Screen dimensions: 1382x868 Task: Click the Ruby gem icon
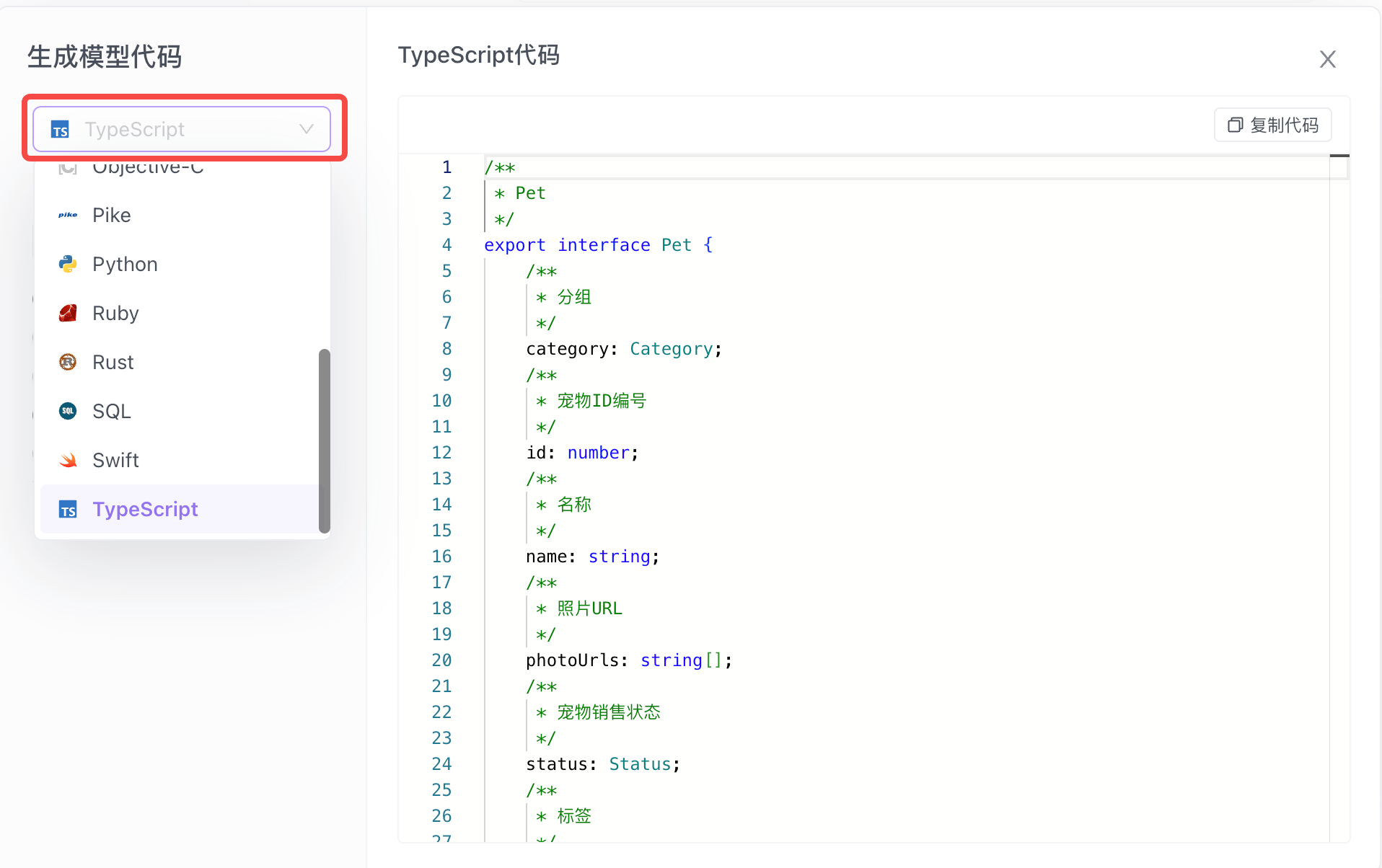pos(68,313)
